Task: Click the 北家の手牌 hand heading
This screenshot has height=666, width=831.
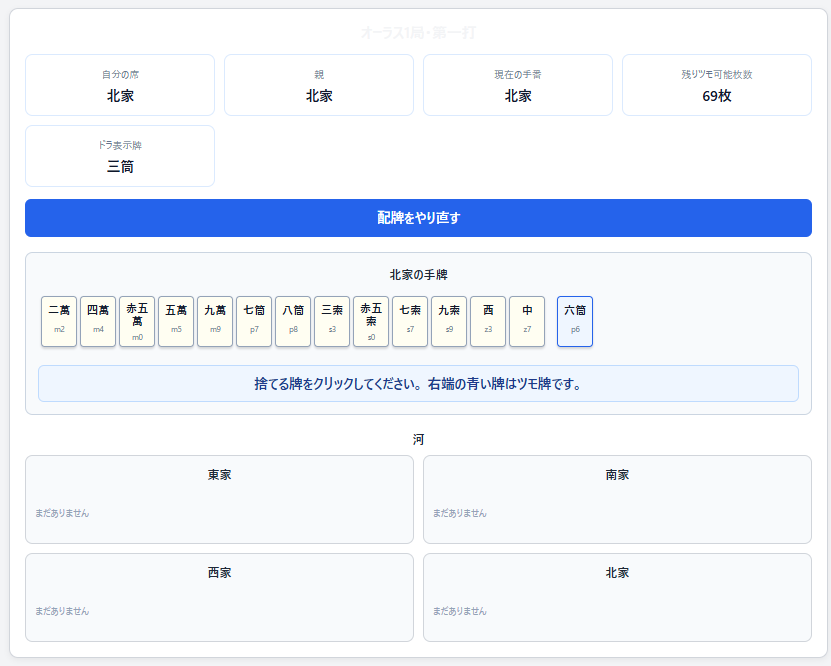Action: point(419,274)
